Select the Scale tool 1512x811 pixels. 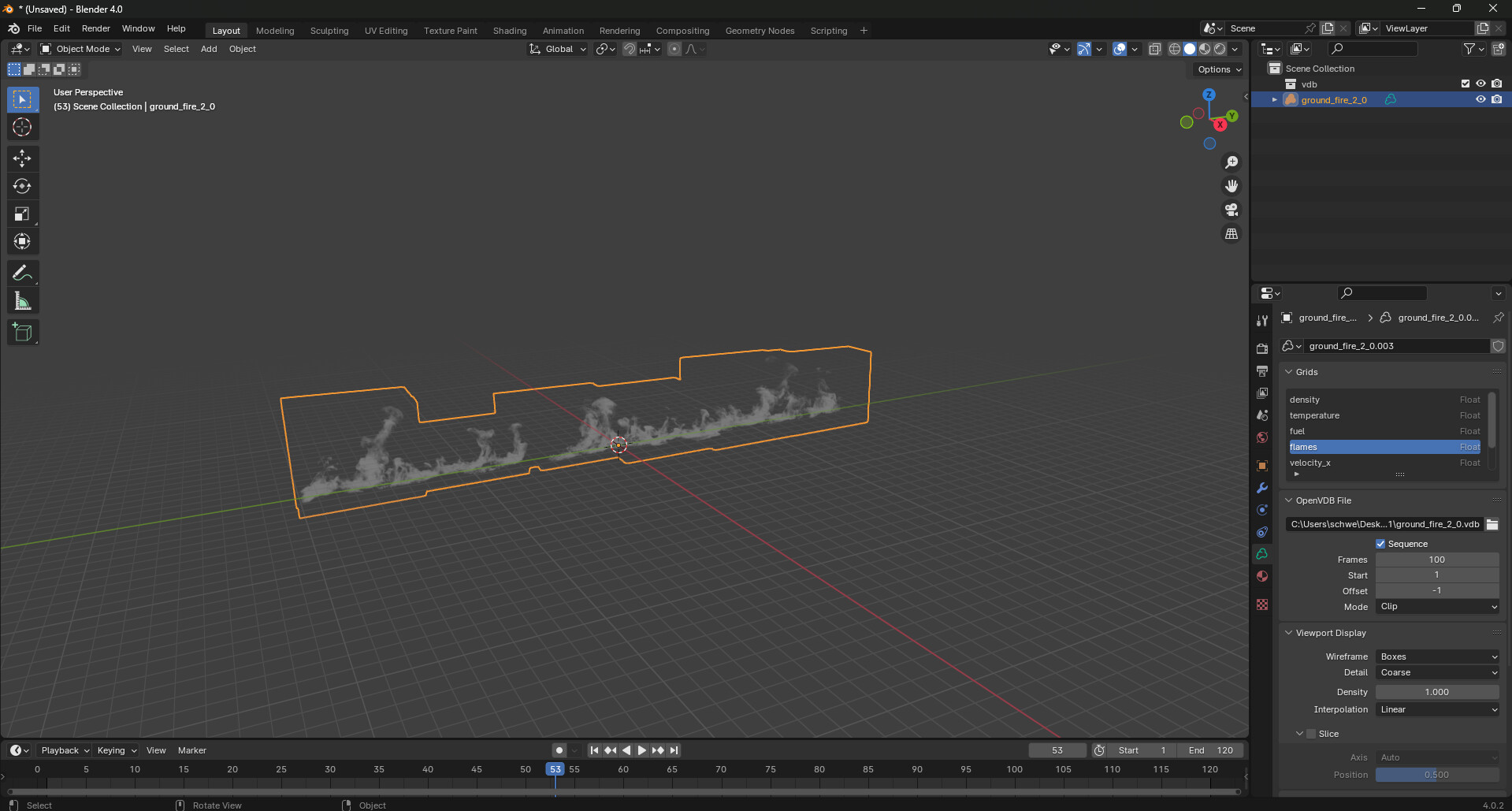(x=22, y=214)
